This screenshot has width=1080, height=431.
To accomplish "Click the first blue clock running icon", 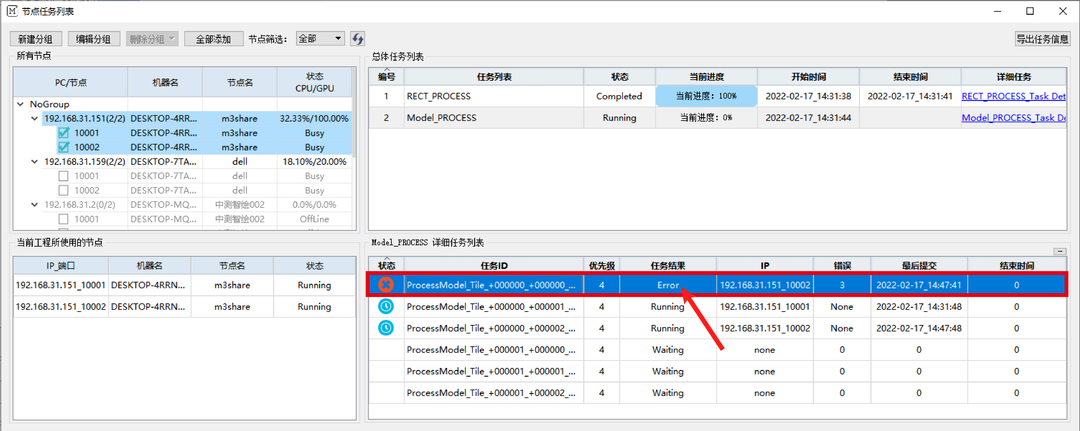I will pyautogui.click(x=385, y=306).
